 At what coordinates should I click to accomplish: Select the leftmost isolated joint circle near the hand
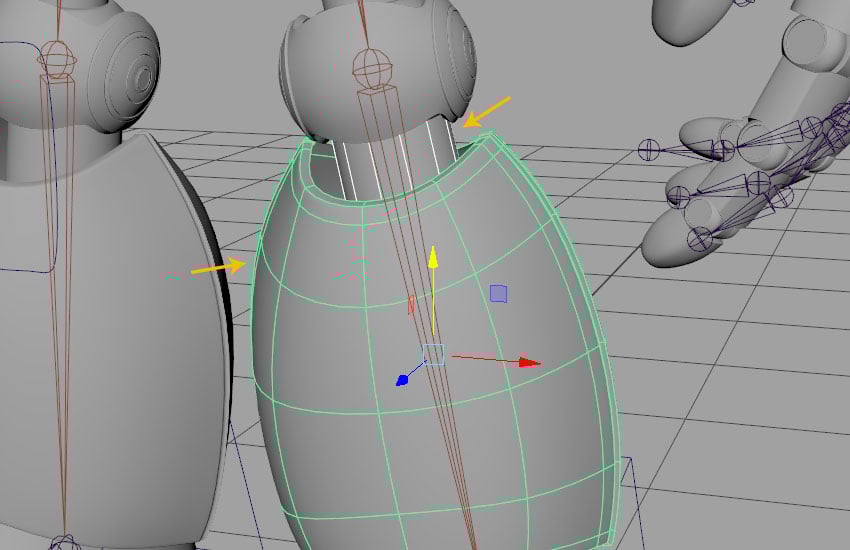649,150
